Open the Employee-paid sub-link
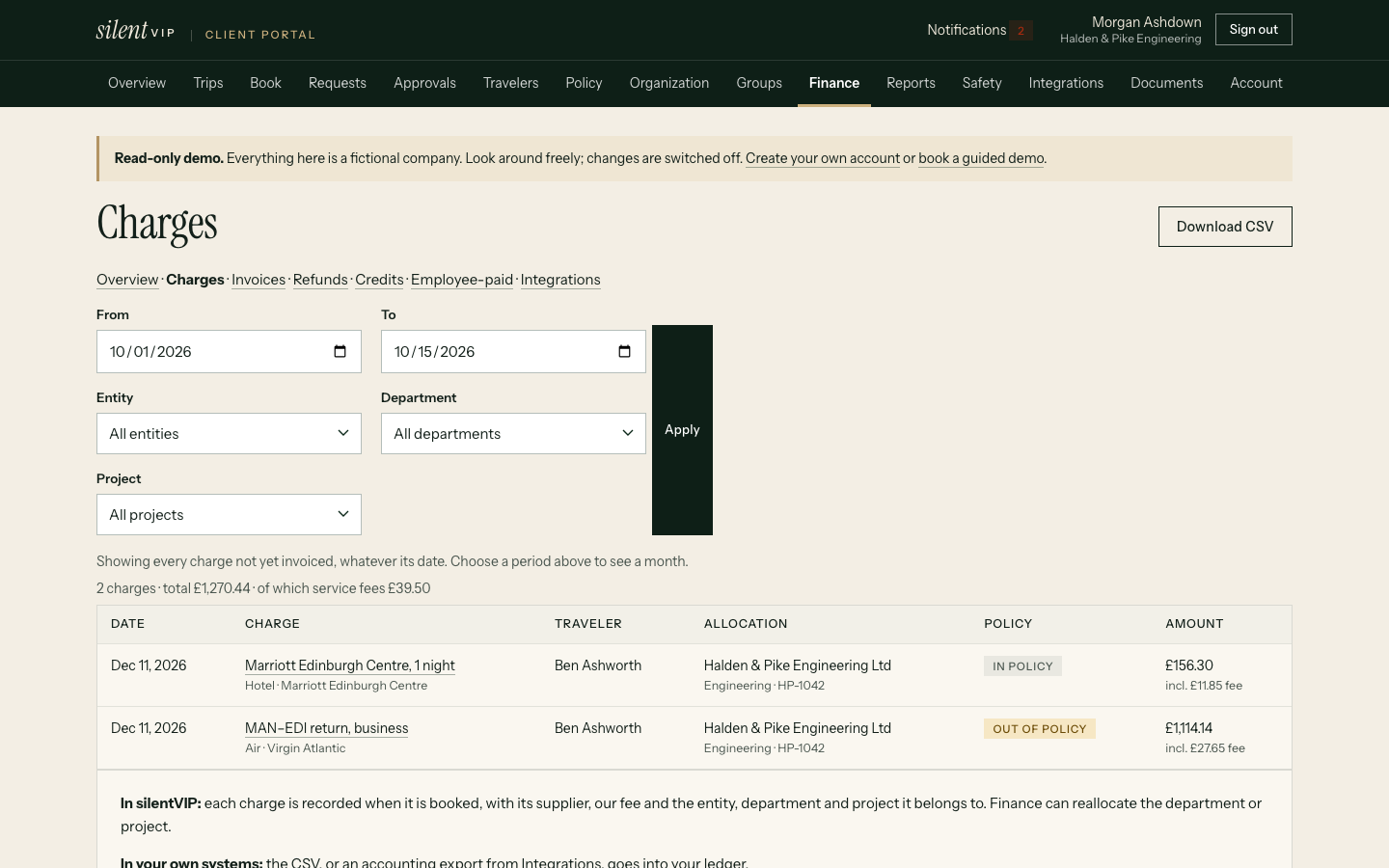This screenshot has width=1389, height=868. pyautogui.click(x=462, y=280)
